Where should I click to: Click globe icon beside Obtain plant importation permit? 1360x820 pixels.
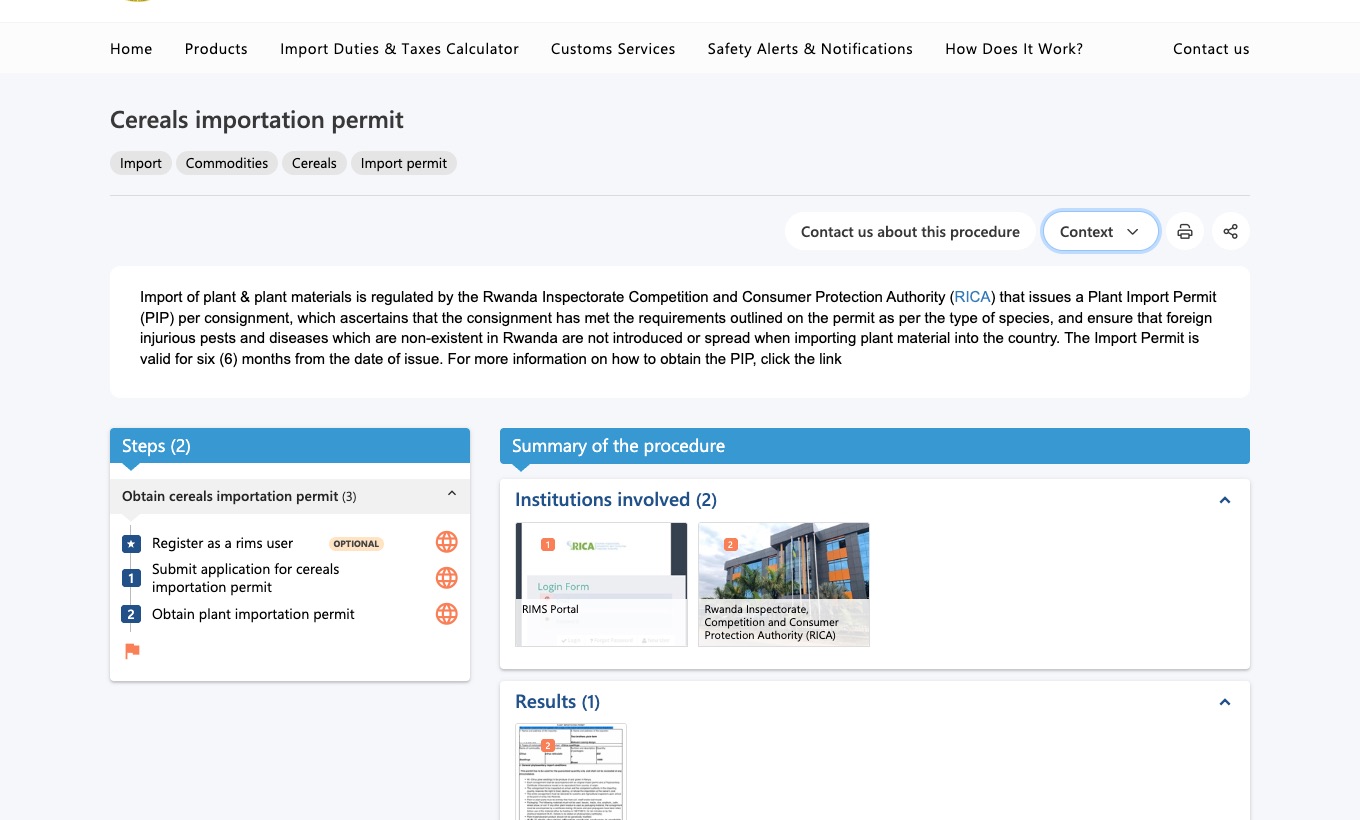447,614
